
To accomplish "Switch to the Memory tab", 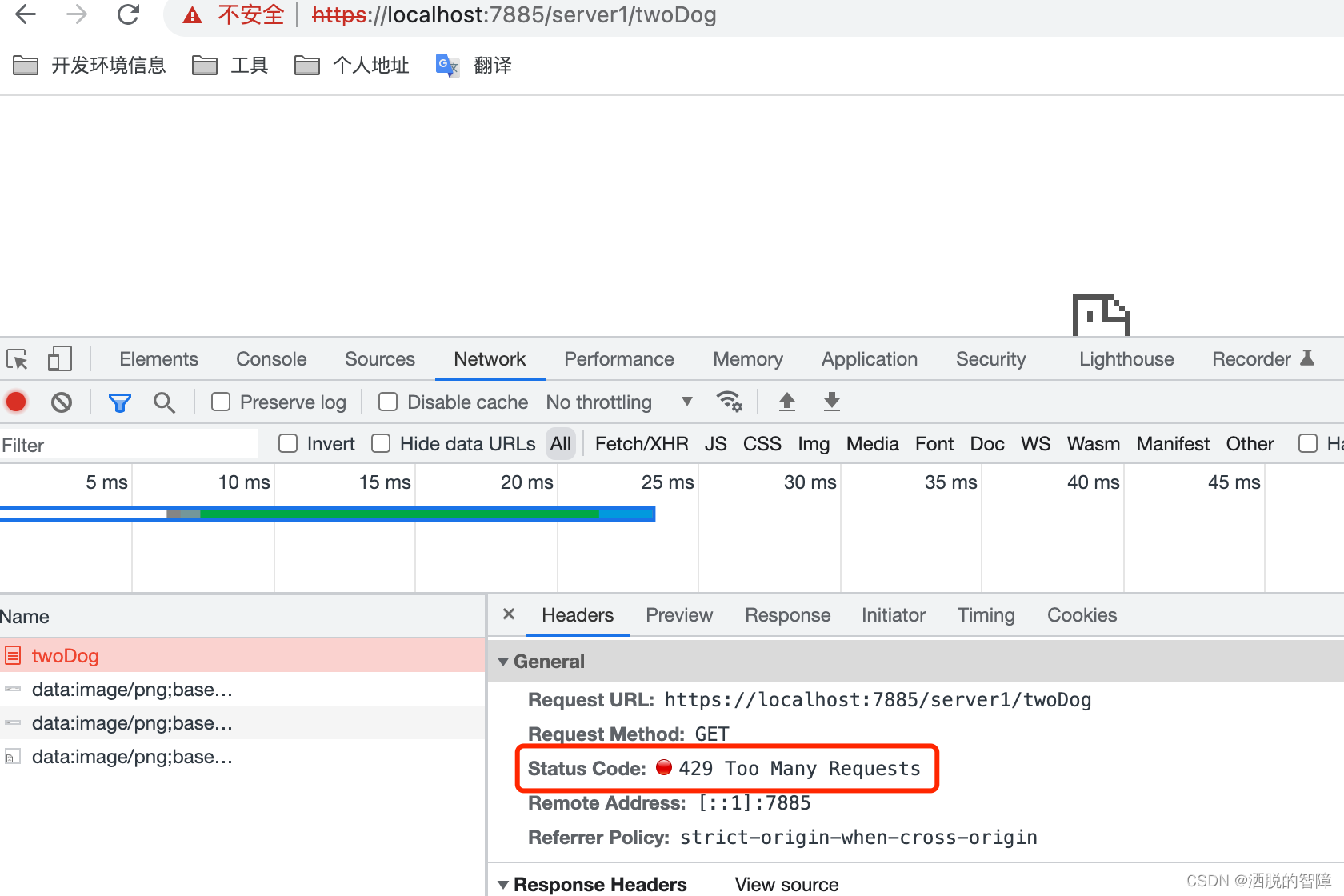I will (x=748, y=359).
